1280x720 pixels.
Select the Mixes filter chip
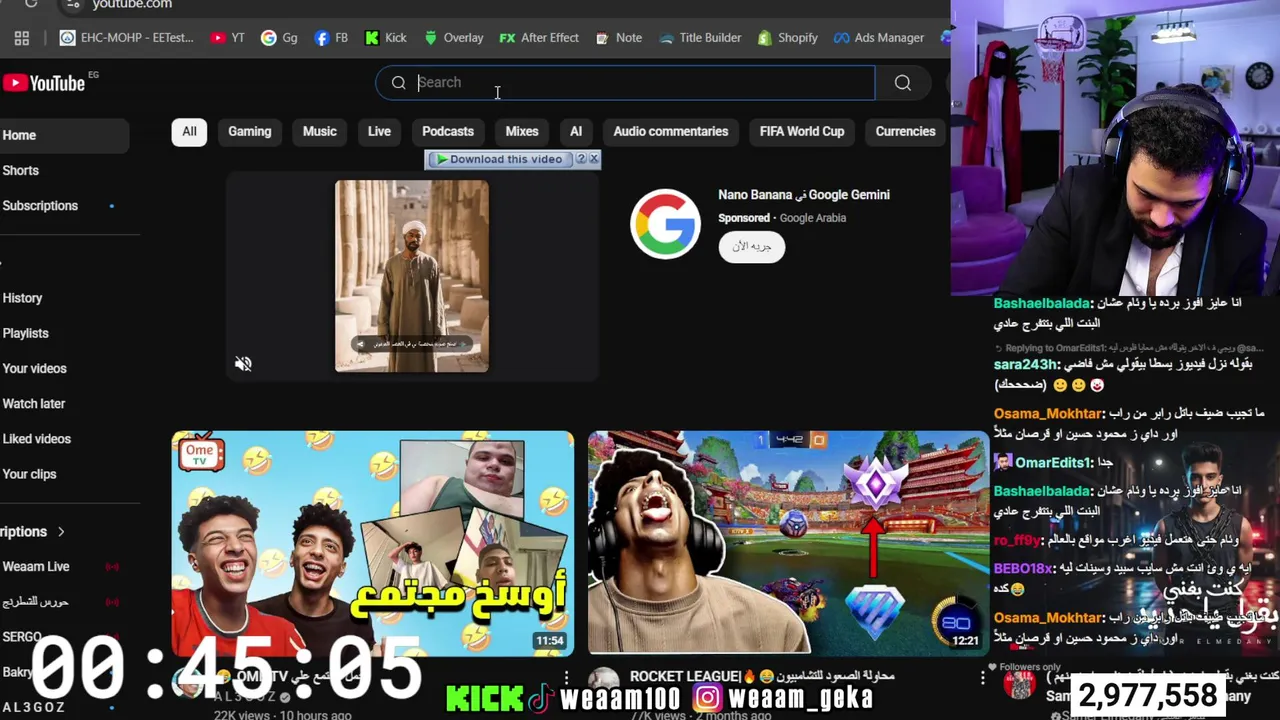point(522,132)
